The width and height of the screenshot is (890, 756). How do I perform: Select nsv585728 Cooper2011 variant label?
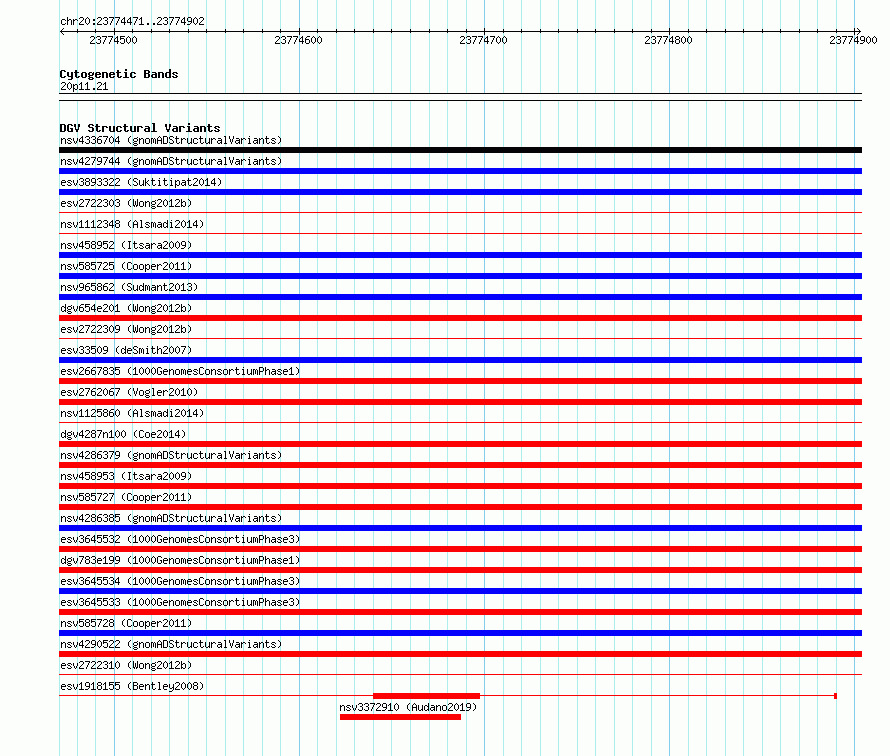pyautogui.click(x=126, y=623)
